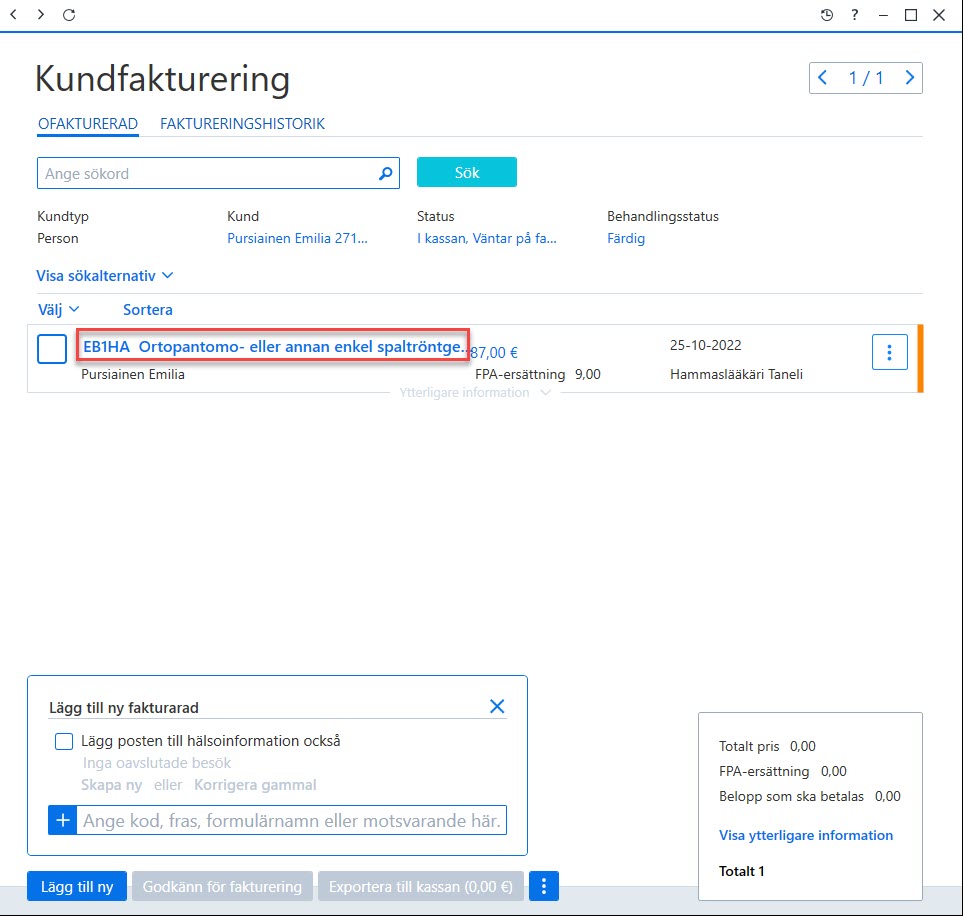The height and width of the screenshot is (916, 963).
Task: Go back with the back arrow
Action: tap(14, 14)
